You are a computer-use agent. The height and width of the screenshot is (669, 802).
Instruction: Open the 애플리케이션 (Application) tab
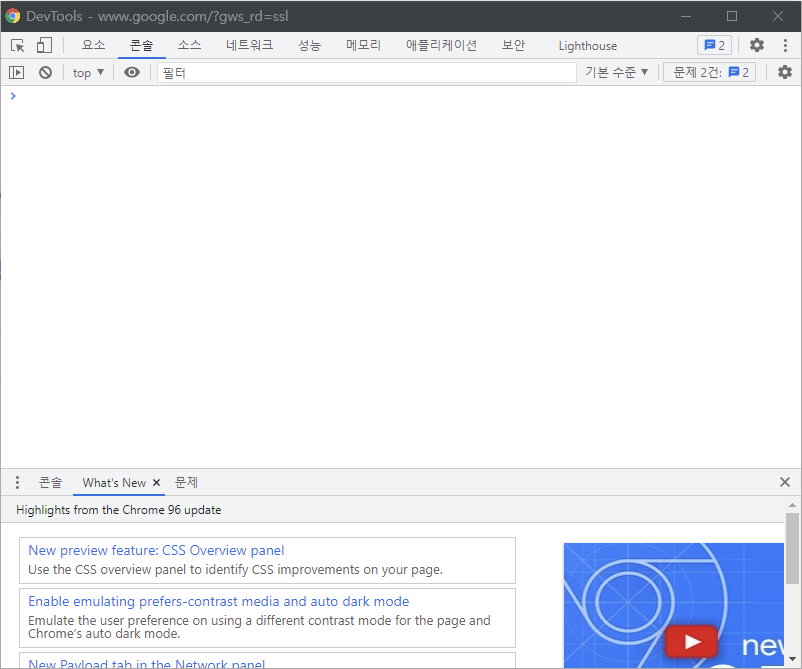441,46
